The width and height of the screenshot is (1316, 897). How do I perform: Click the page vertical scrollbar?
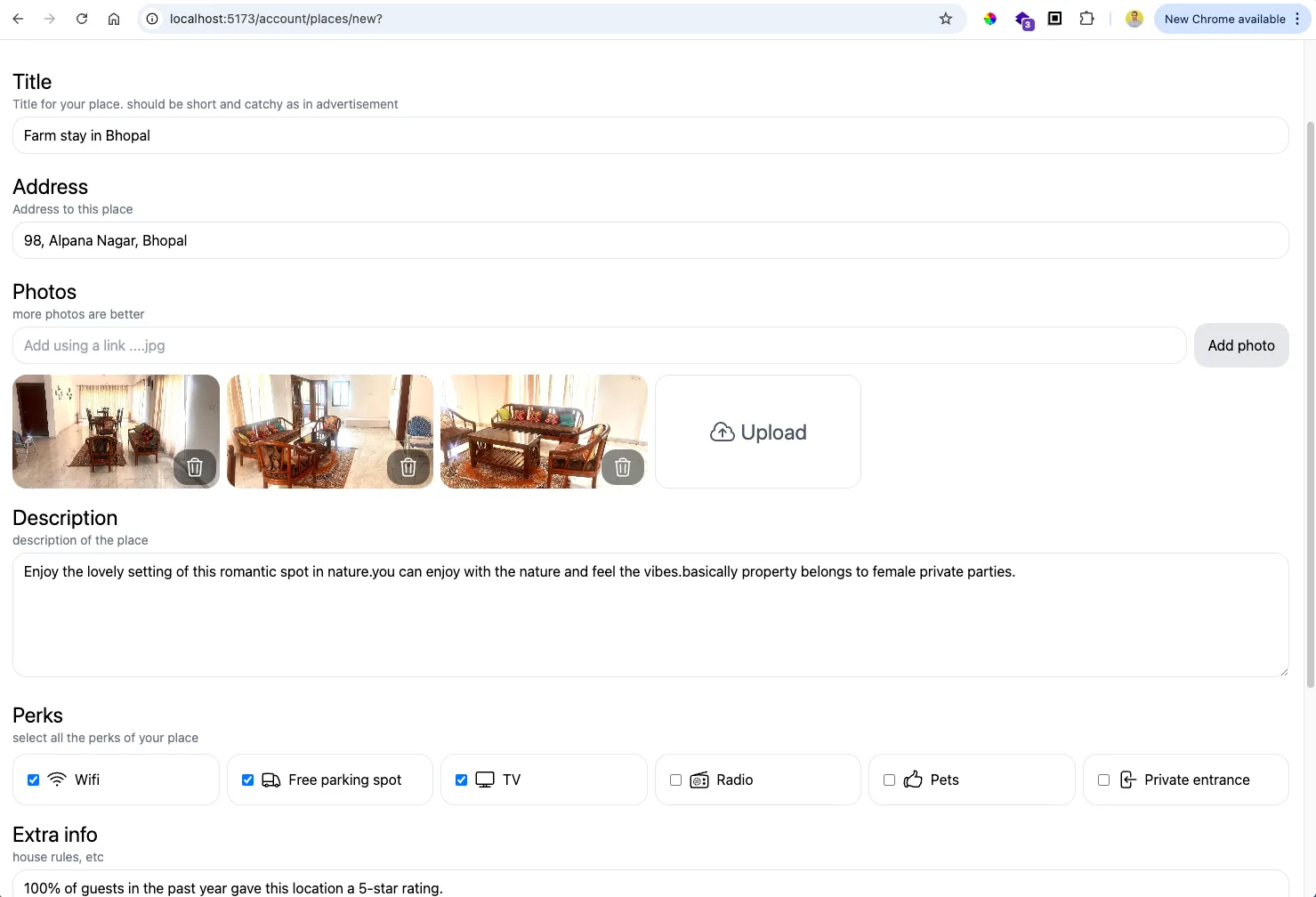[1310, 405]
